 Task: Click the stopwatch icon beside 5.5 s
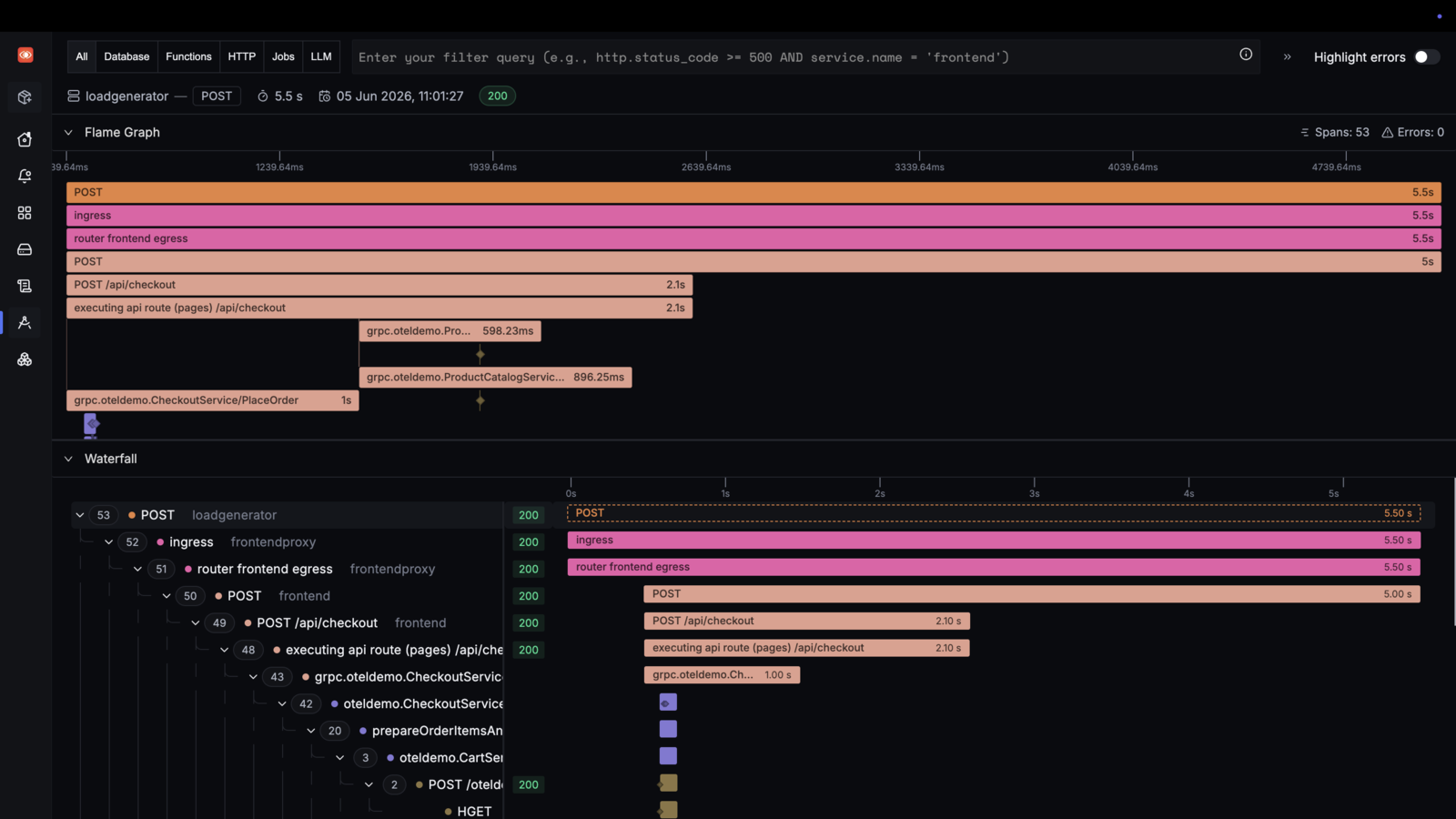(263, 96)
